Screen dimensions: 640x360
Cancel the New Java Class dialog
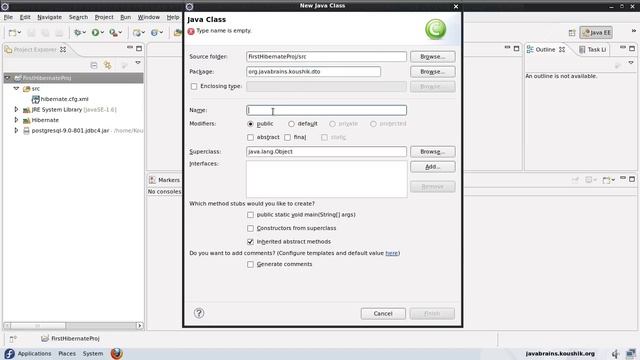(x=383, y=313)
